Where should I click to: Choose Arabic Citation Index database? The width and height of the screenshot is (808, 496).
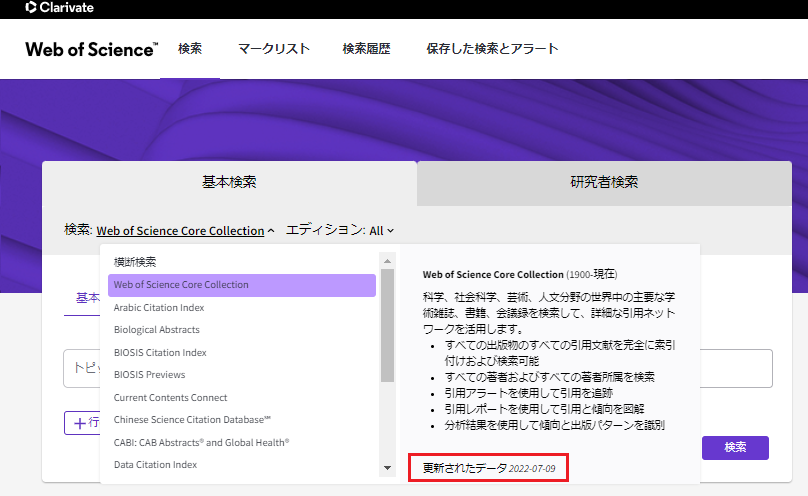pyautogui.click(x=159, y=307)
